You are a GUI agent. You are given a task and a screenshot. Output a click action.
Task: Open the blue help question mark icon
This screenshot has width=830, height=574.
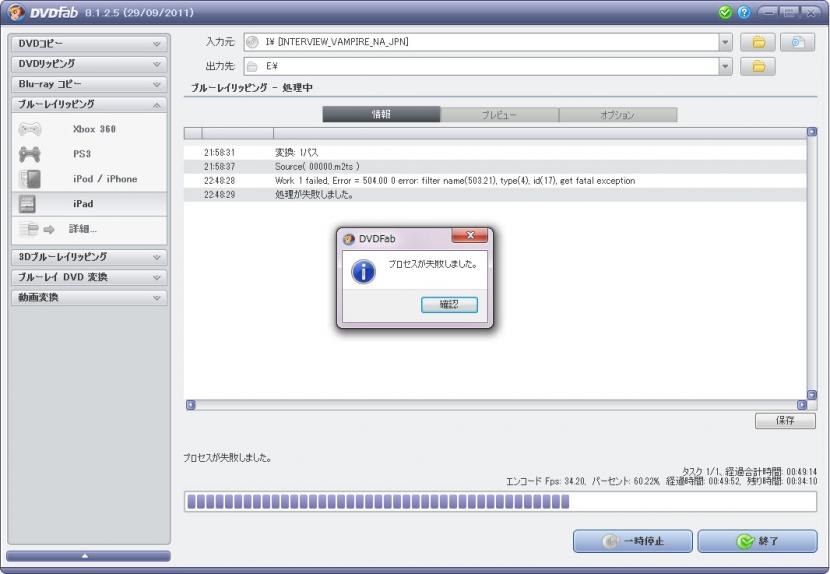point(744,12)
